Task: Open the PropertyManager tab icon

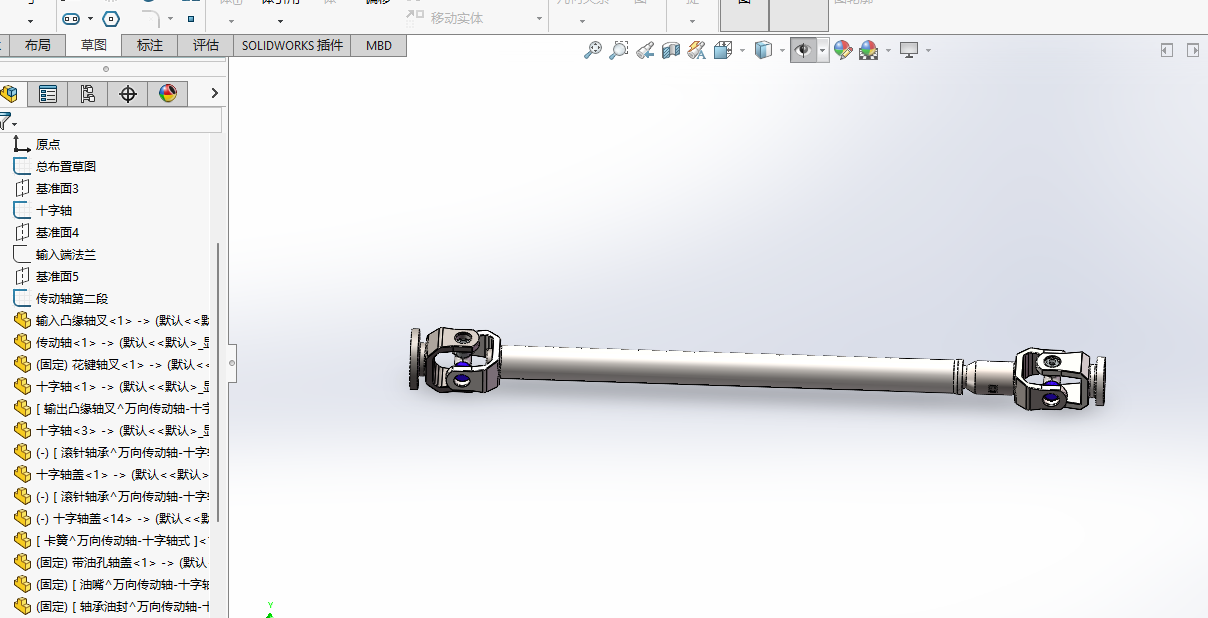Action: 47,94
